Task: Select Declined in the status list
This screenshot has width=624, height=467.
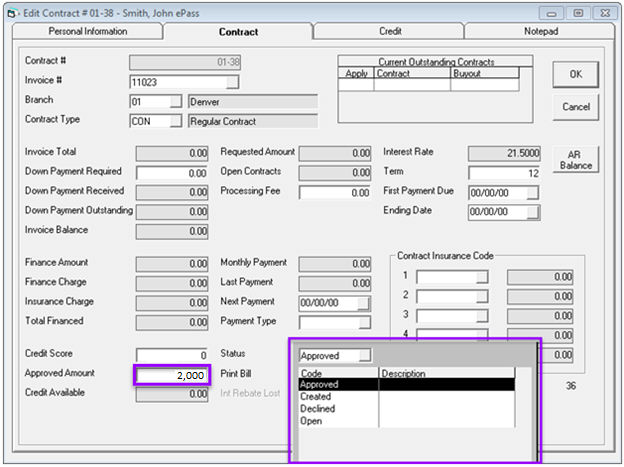Action: [318, 408]
